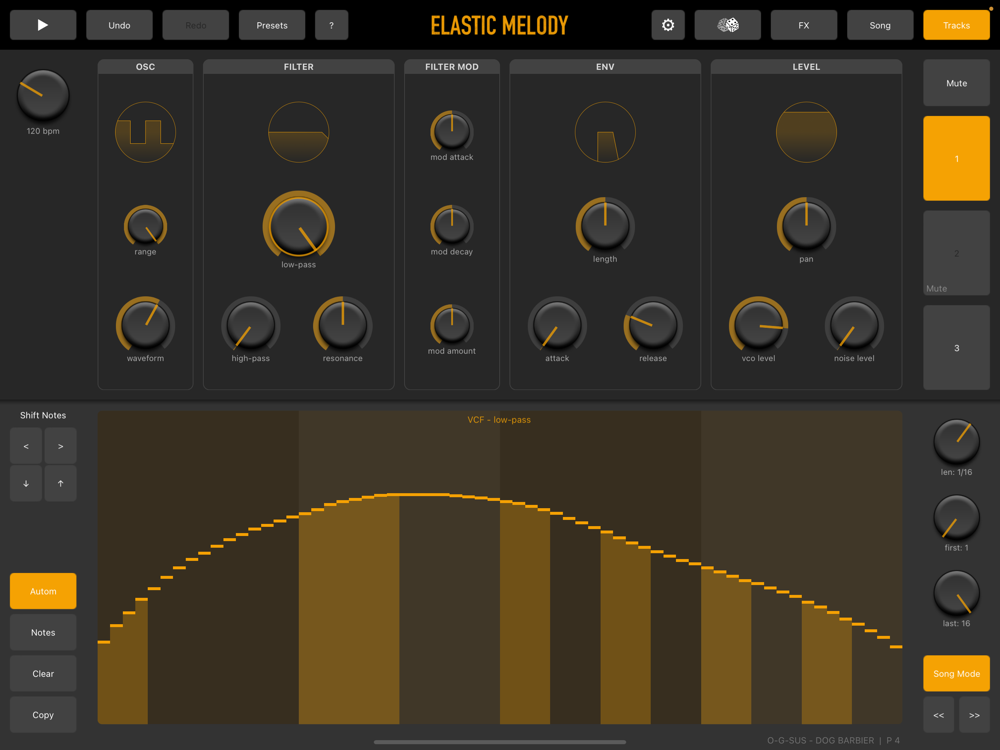1000x750 pixels.
Task: Click the Undo button
Action: click(x=119, y=25)
